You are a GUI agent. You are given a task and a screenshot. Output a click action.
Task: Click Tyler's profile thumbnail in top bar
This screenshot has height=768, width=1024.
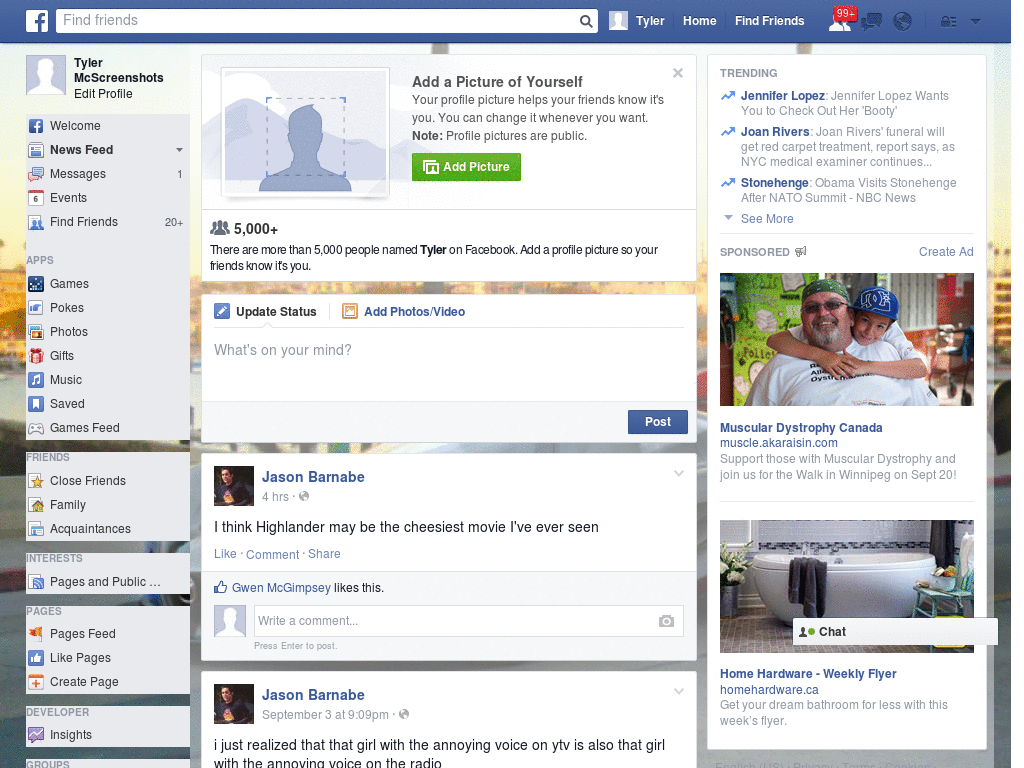coord(618,21)
